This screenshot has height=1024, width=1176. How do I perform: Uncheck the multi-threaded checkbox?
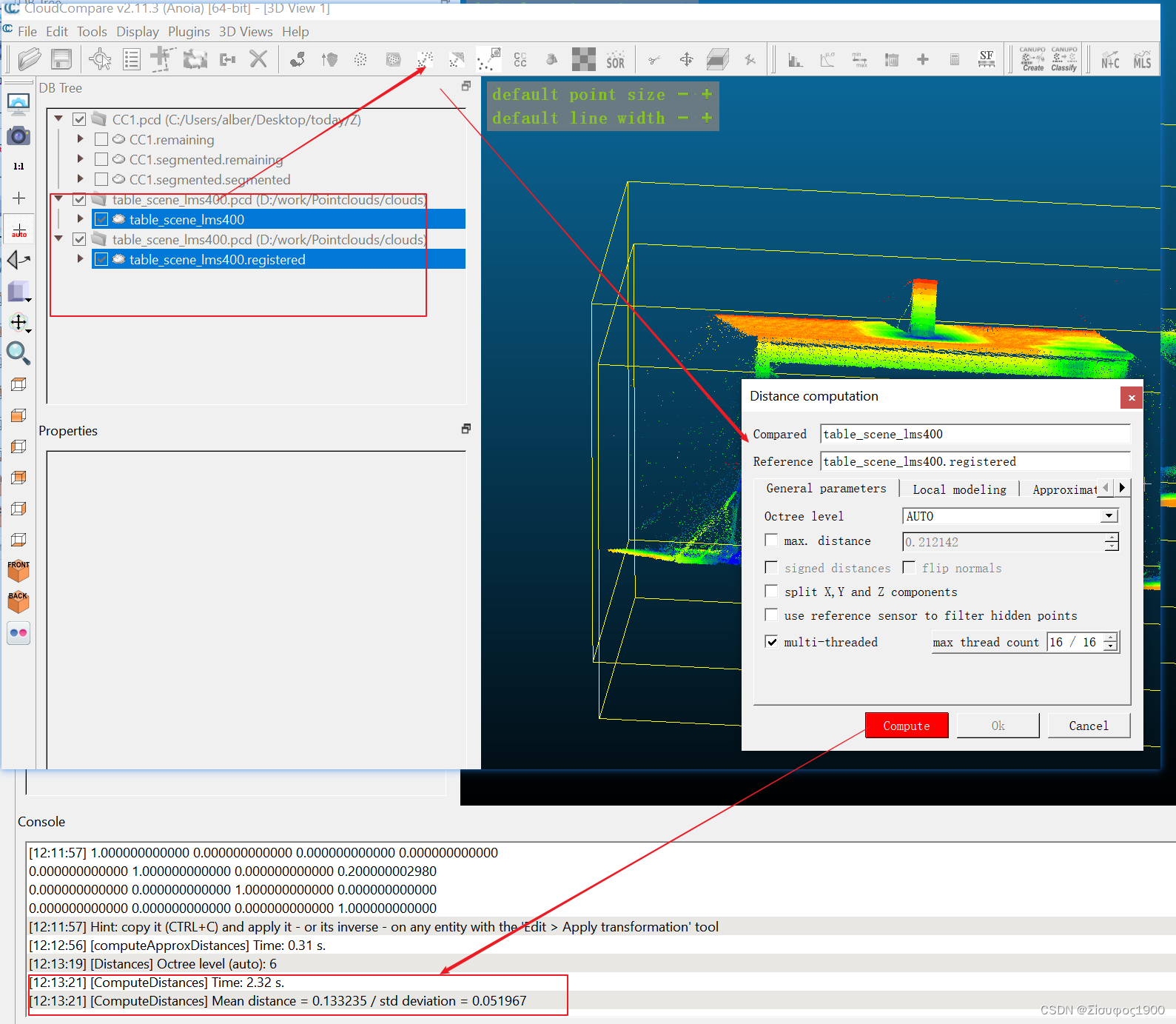click(x=771, y=641)
